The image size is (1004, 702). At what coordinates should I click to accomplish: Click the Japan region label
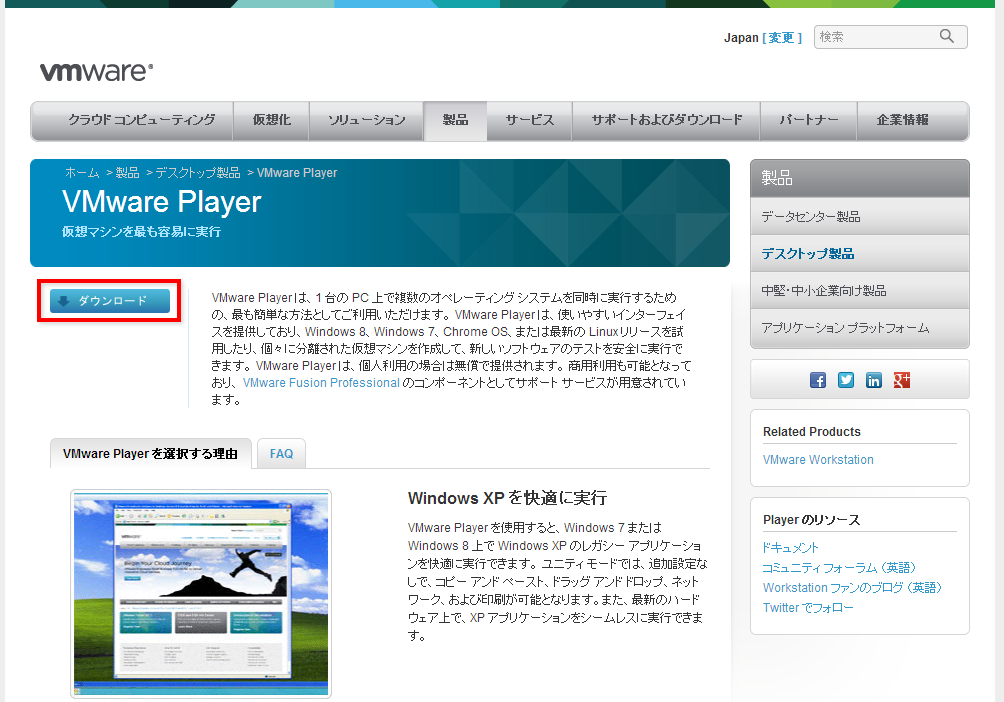pyautogui.click(x=741, y=38)
